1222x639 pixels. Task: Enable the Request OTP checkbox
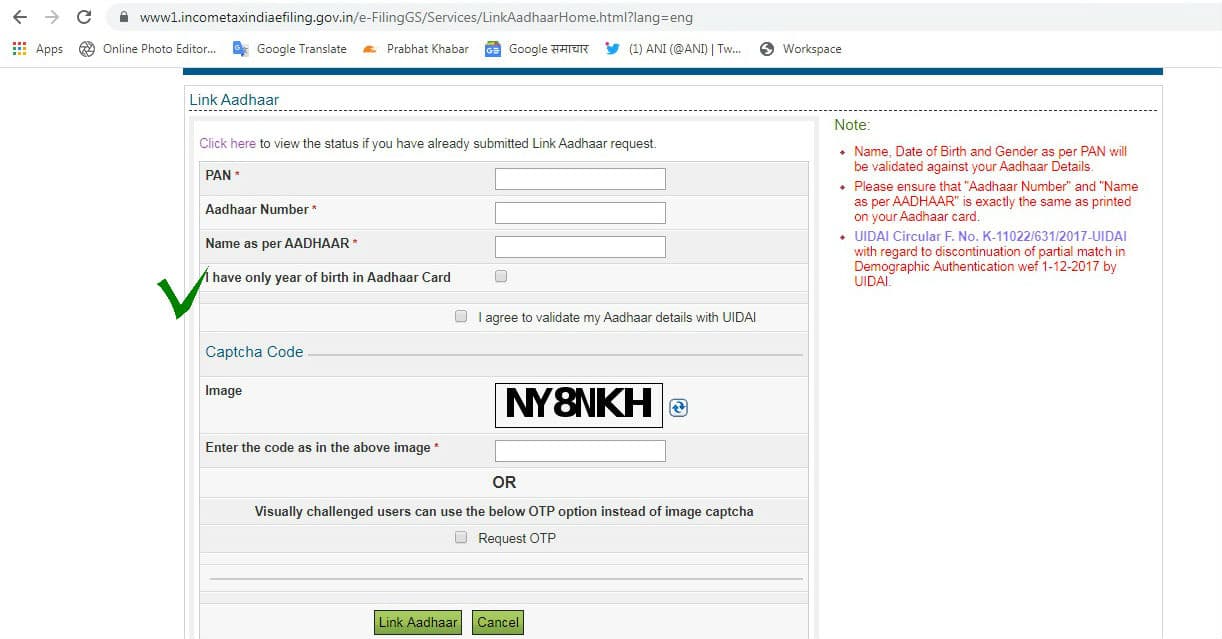(461, 537)
